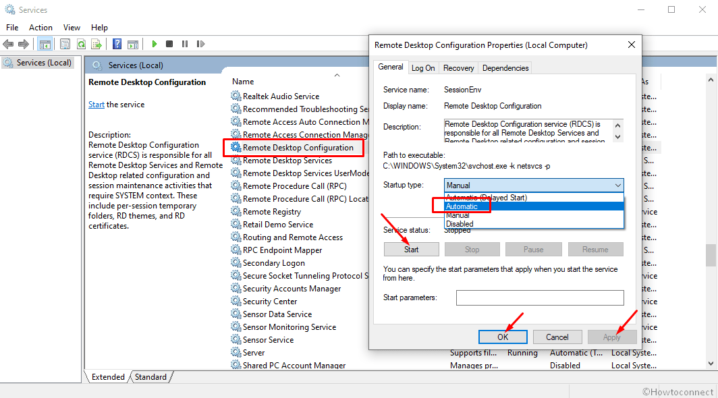The image size is (718, 398).
Task: Click the Forward arrow in the toolbar
Action: click(x=23, y=44)
